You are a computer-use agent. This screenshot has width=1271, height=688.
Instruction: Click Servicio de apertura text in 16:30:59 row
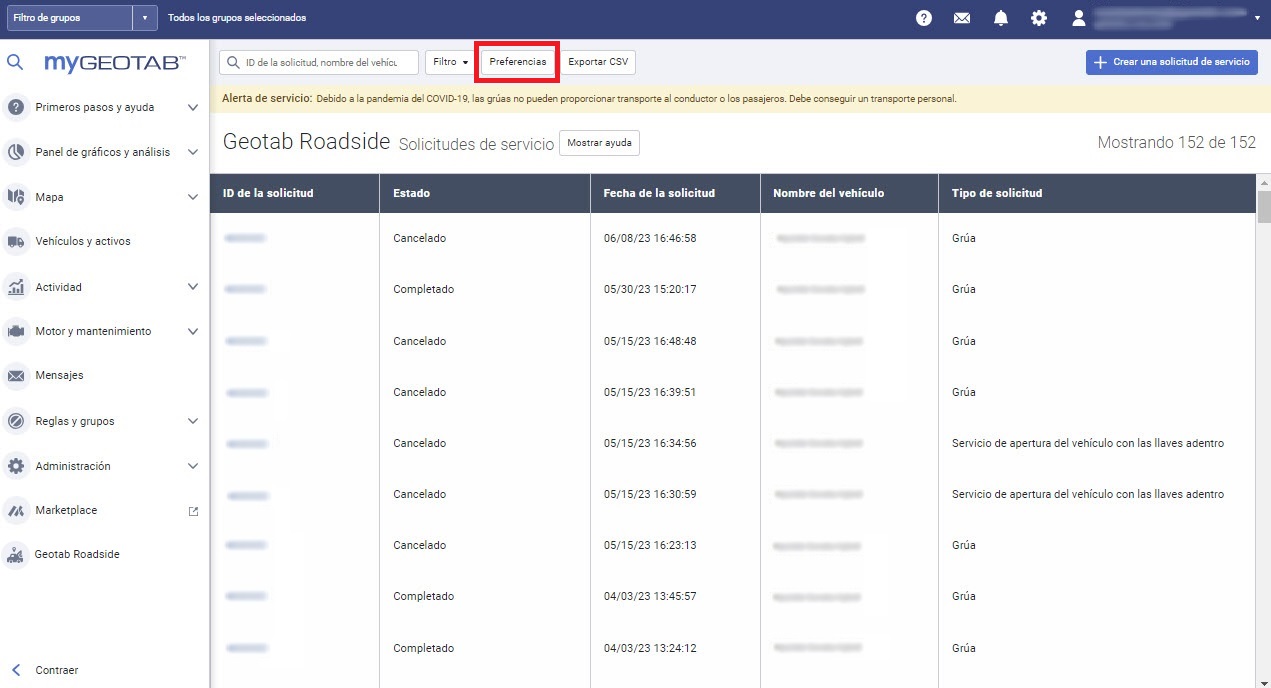(x=1088, y=494)
